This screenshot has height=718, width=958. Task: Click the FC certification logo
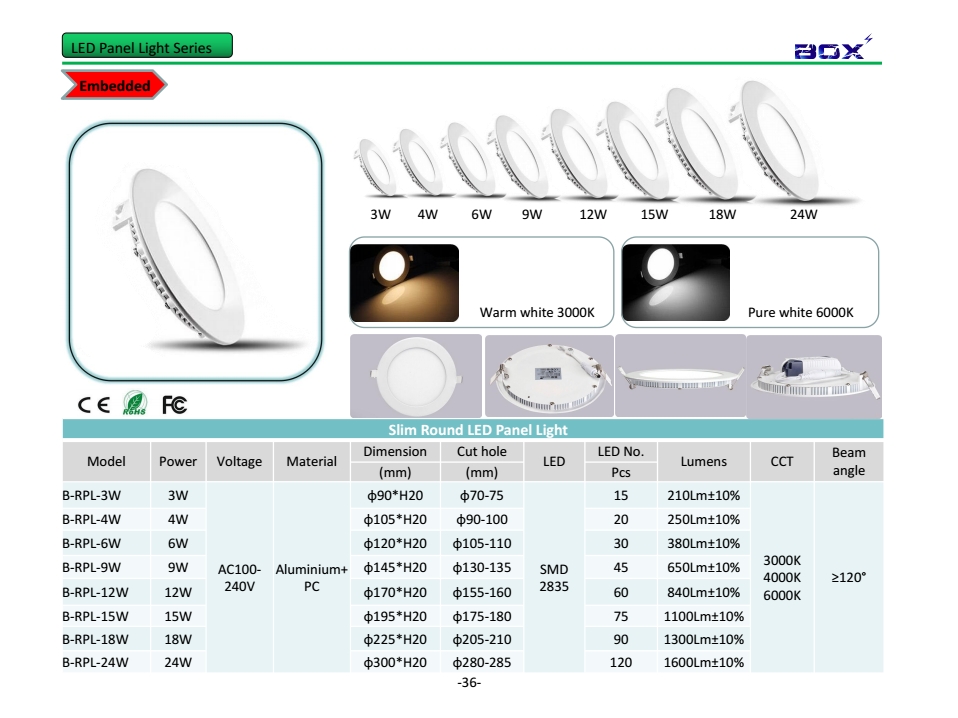(x=174, y=405)
